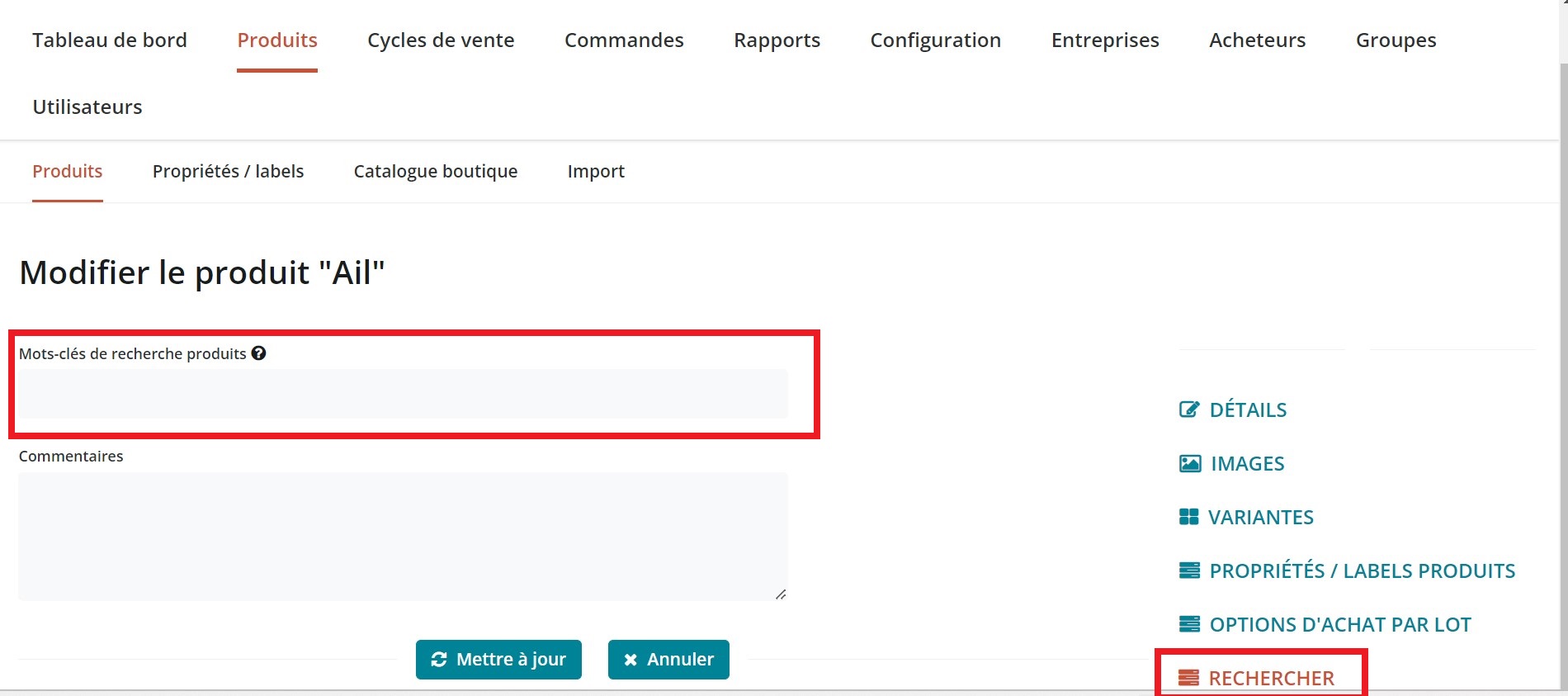This screenshot has width=1568, height=696.
Task: Go to the Cycles de vente section
Action: point(441,40)
